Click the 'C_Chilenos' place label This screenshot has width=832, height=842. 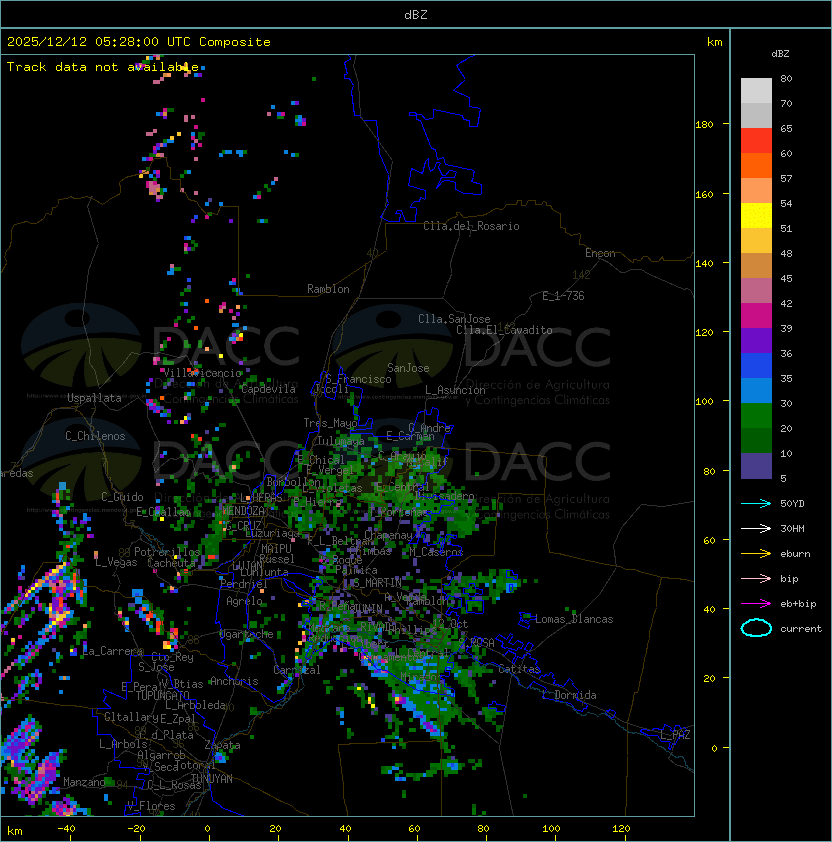[95, 436]
